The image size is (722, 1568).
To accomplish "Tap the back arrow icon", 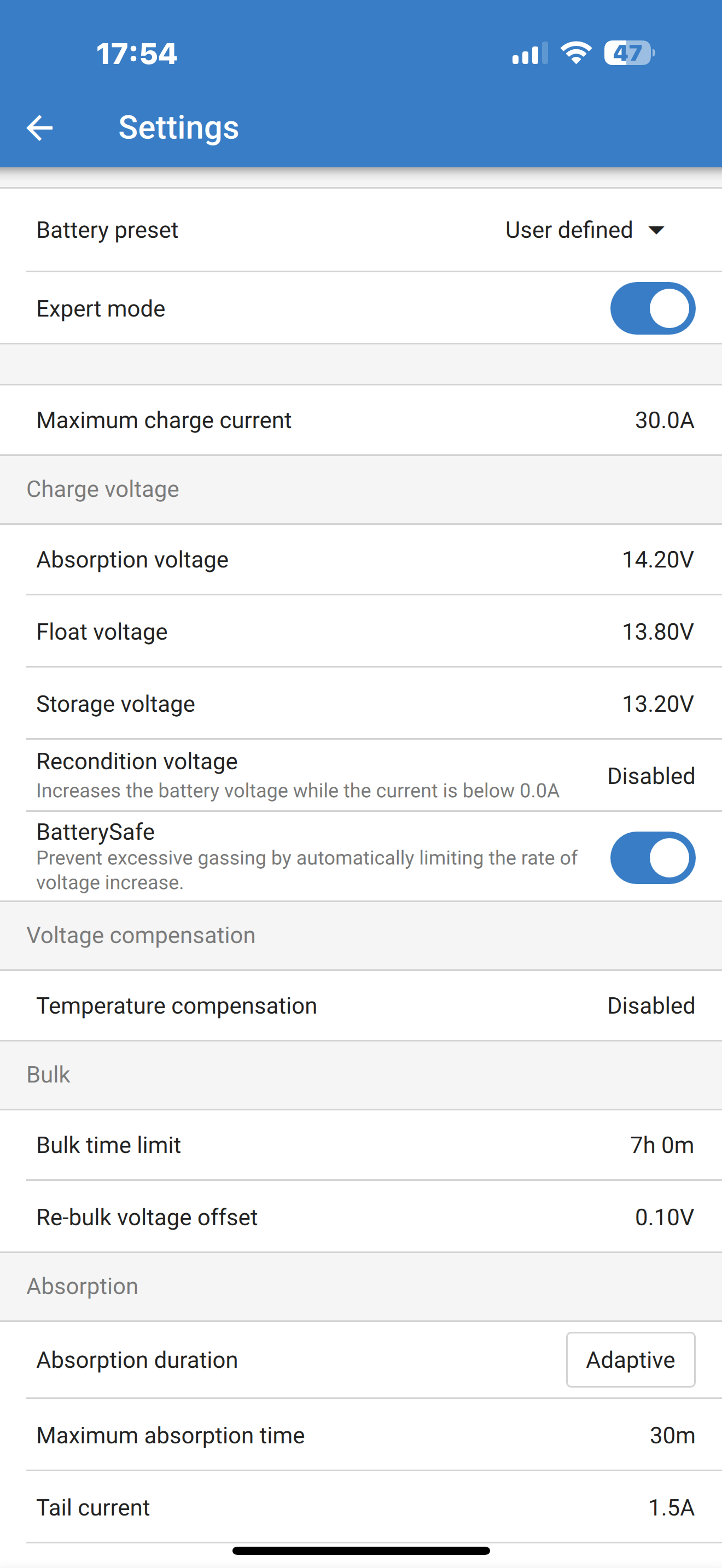I will (x=40, y=128).
